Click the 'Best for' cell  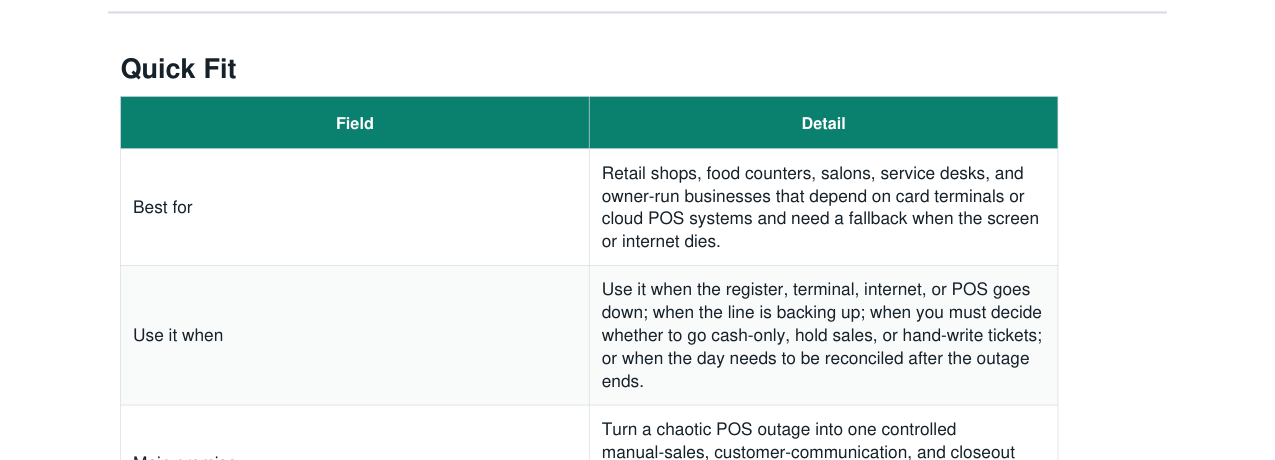pyautogui.click(x=355, y=207)
